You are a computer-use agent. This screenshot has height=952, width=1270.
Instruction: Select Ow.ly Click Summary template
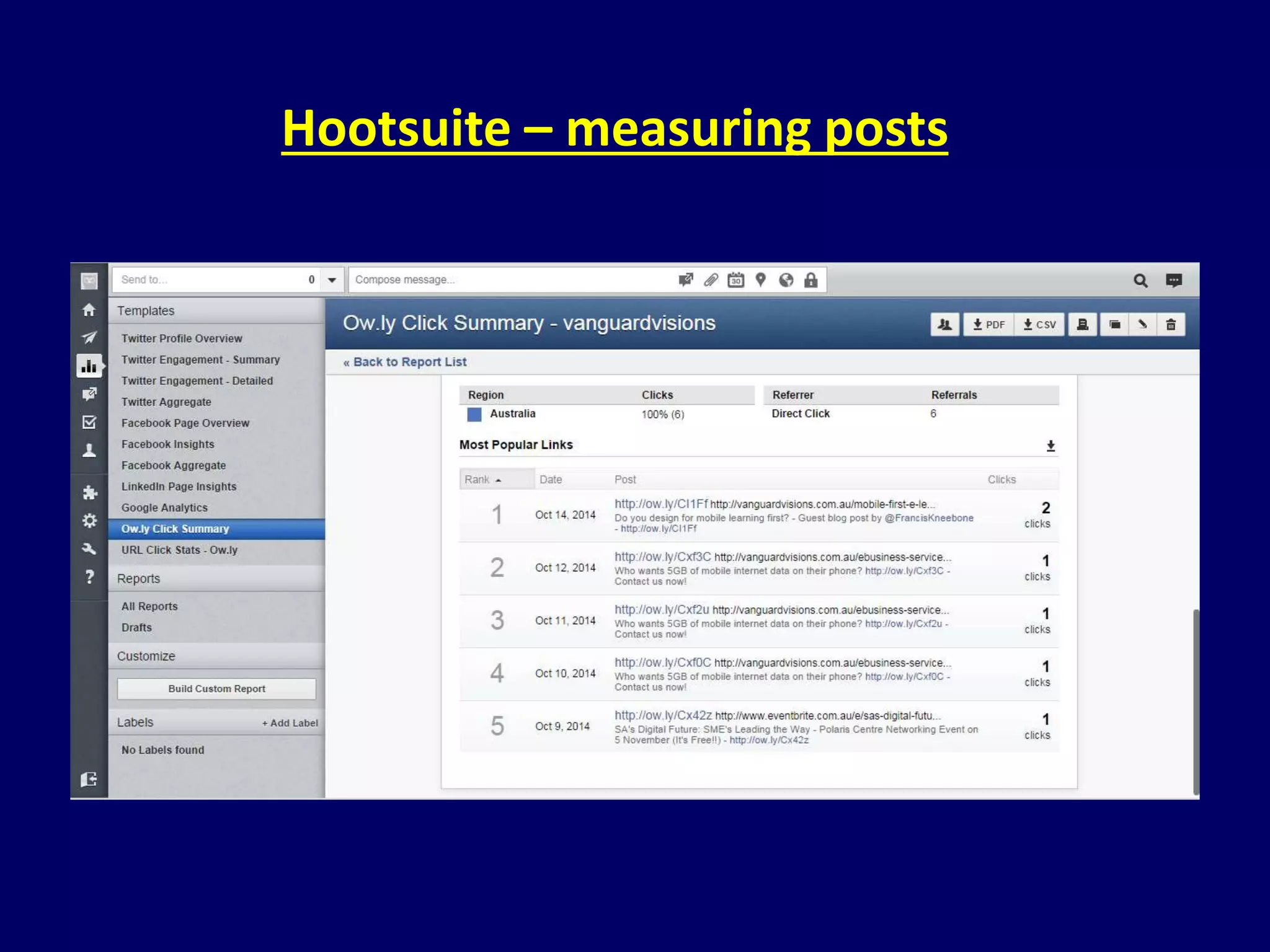pos(216,529)
